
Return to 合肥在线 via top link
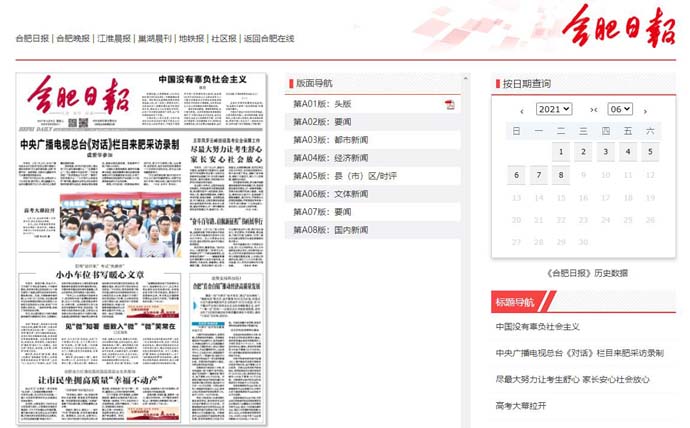pyautogui.click(x=269, y=38)
